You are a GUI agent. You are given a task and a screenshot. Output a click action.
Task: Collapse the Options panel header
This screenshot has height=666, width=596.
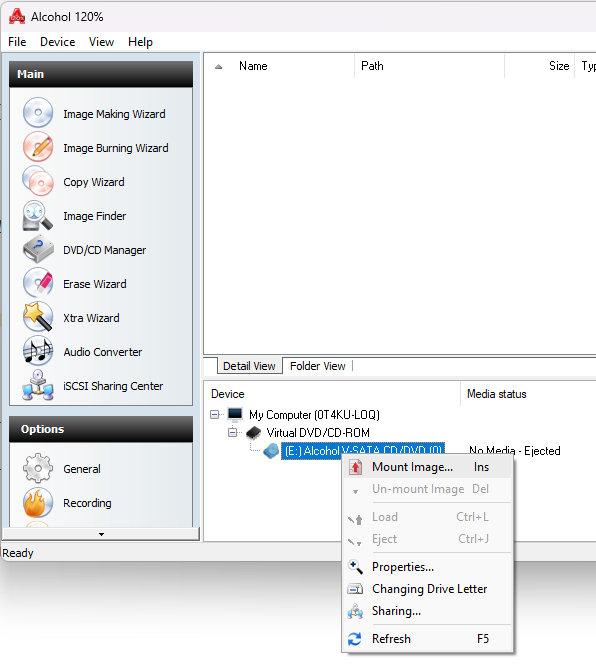[x=101, y=429]
